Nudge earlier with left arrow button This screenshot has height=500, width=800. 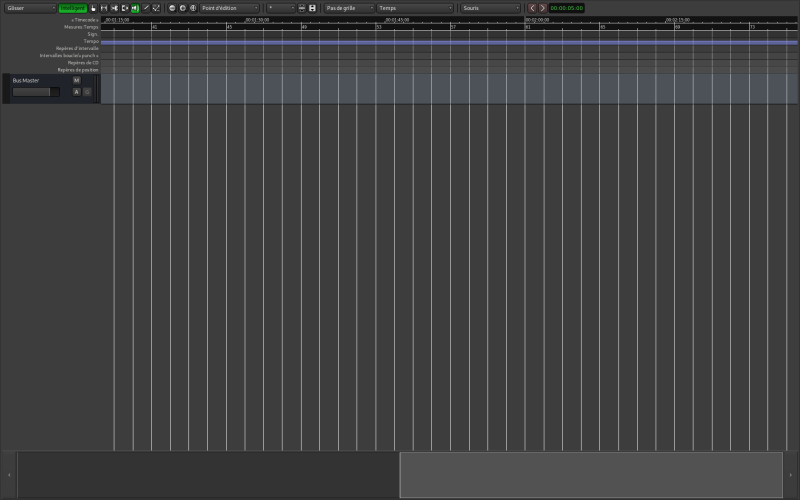[x=532, y=8]
